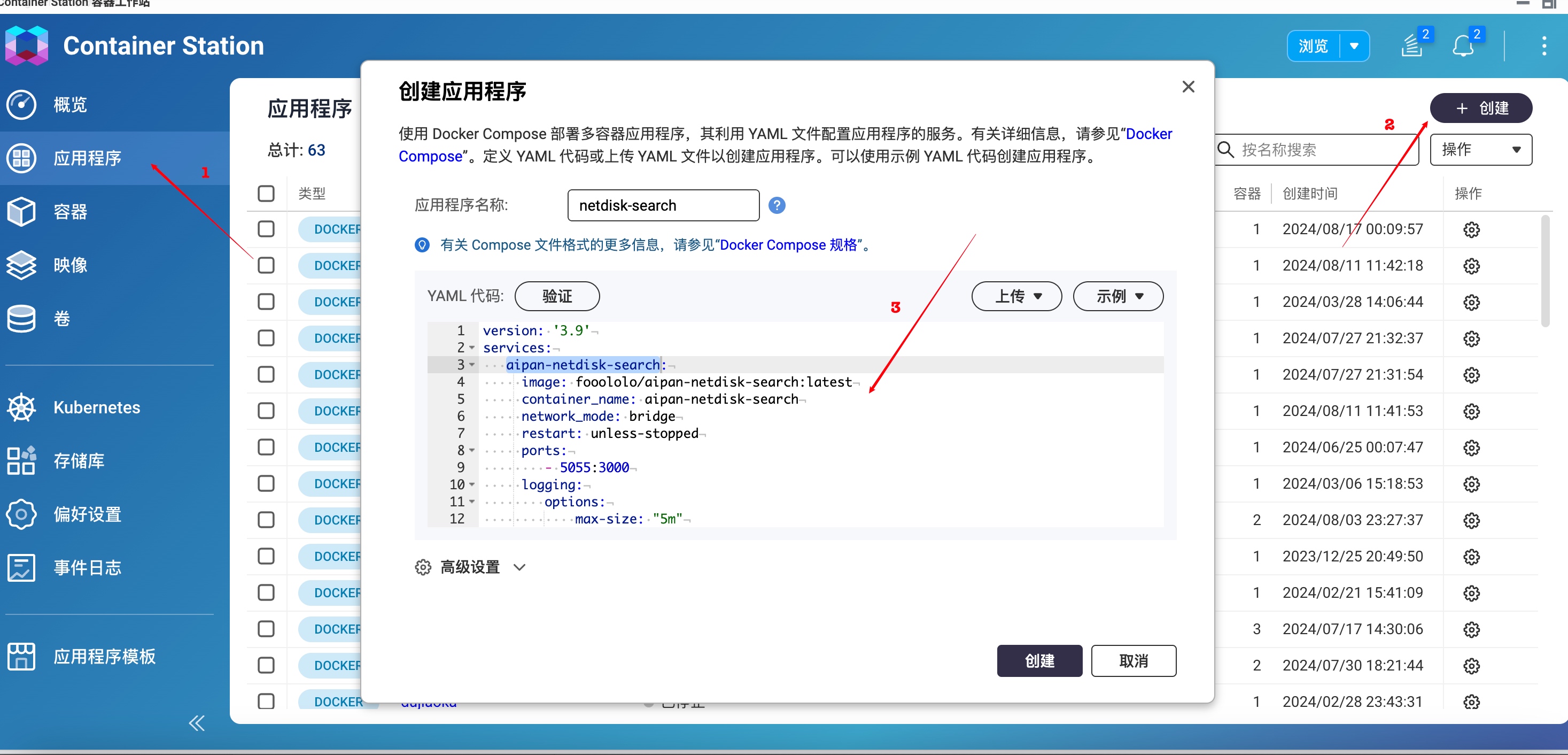Collapse the sidebar with double-chevron icon
This screenshot has height=755, width=1568.
point(196,723)
